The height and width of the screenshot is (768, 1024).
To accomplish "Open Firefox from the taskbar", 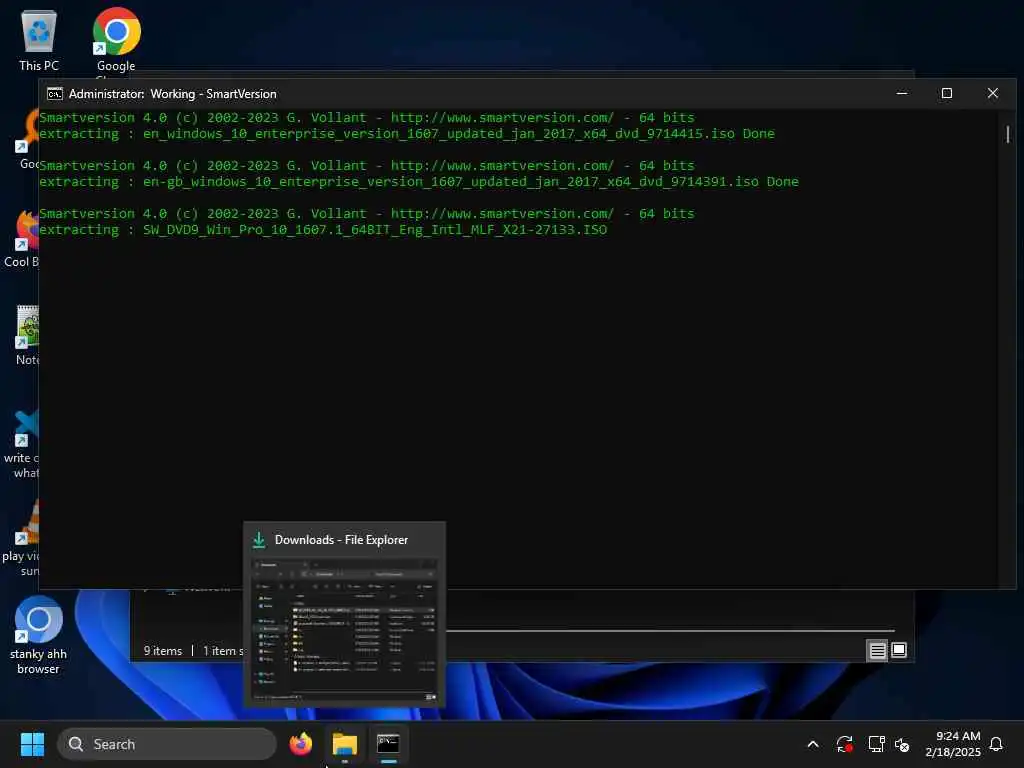I will pyautogui.click(x=300, y=744).
